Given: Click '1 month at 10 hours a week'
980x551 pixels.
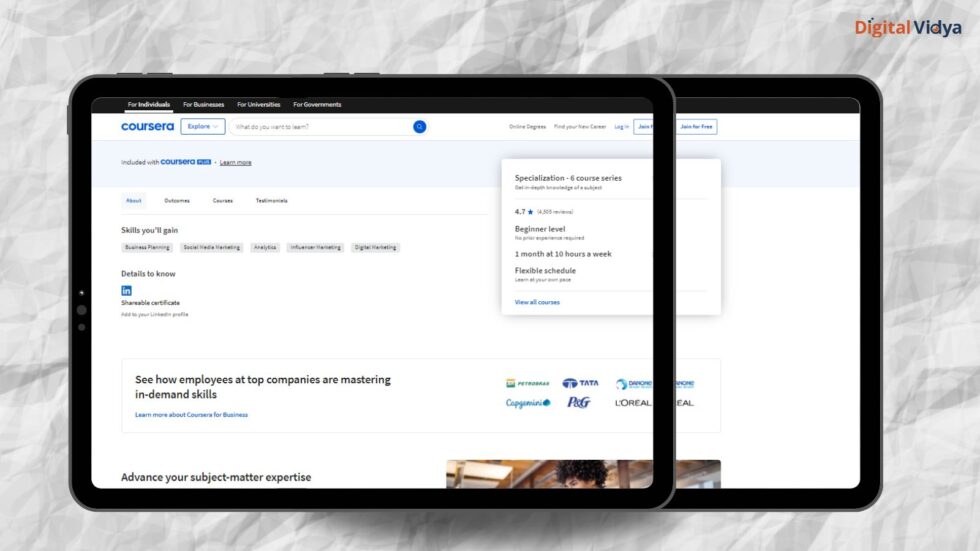Looking at the screenshot, I should 563,254.
